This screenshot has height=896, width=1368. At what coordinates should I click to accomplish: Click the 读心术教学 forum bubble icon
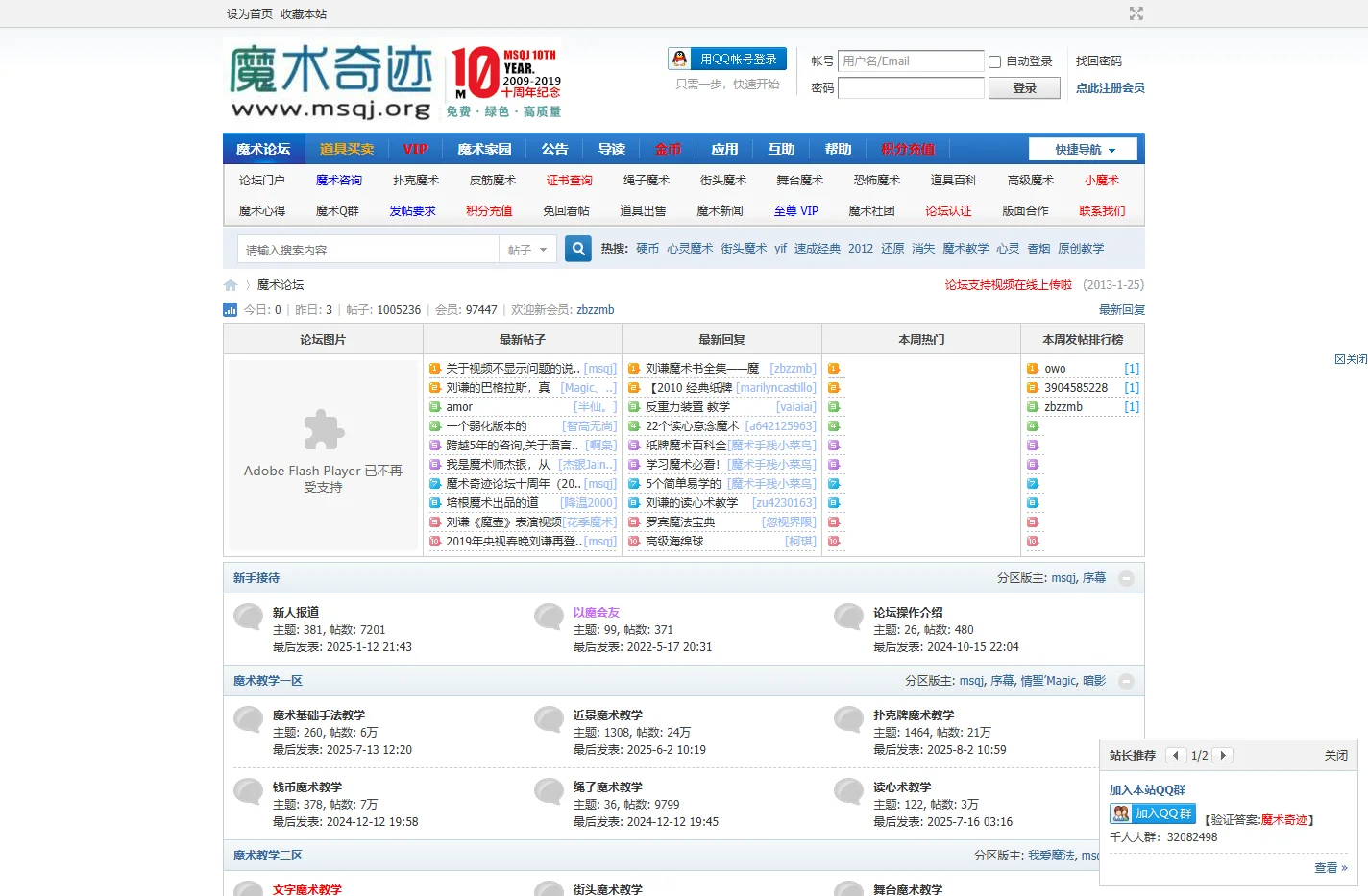[x=849, y=791]
